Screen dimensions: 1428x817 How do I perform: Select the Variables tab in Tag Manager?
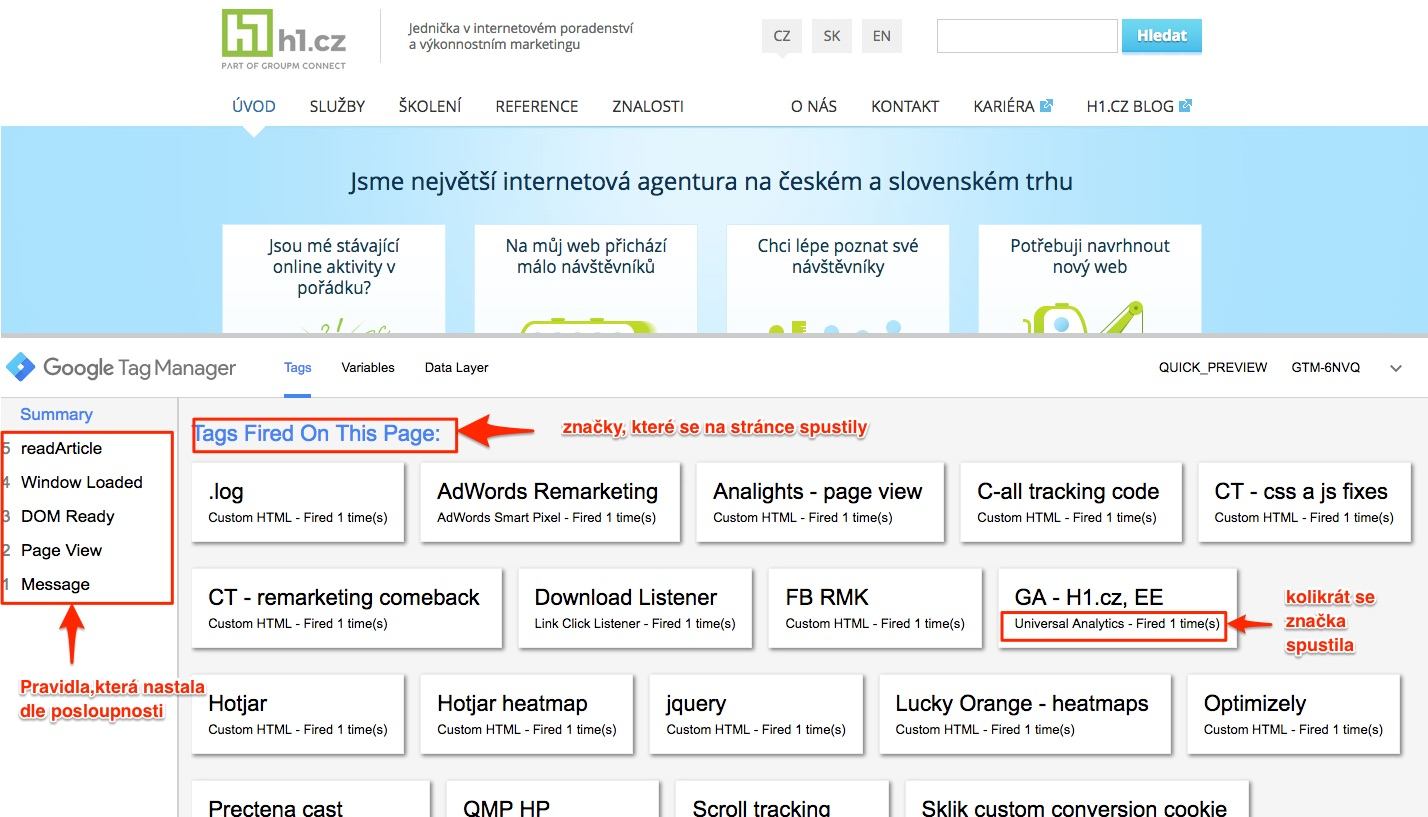point(368,368)
